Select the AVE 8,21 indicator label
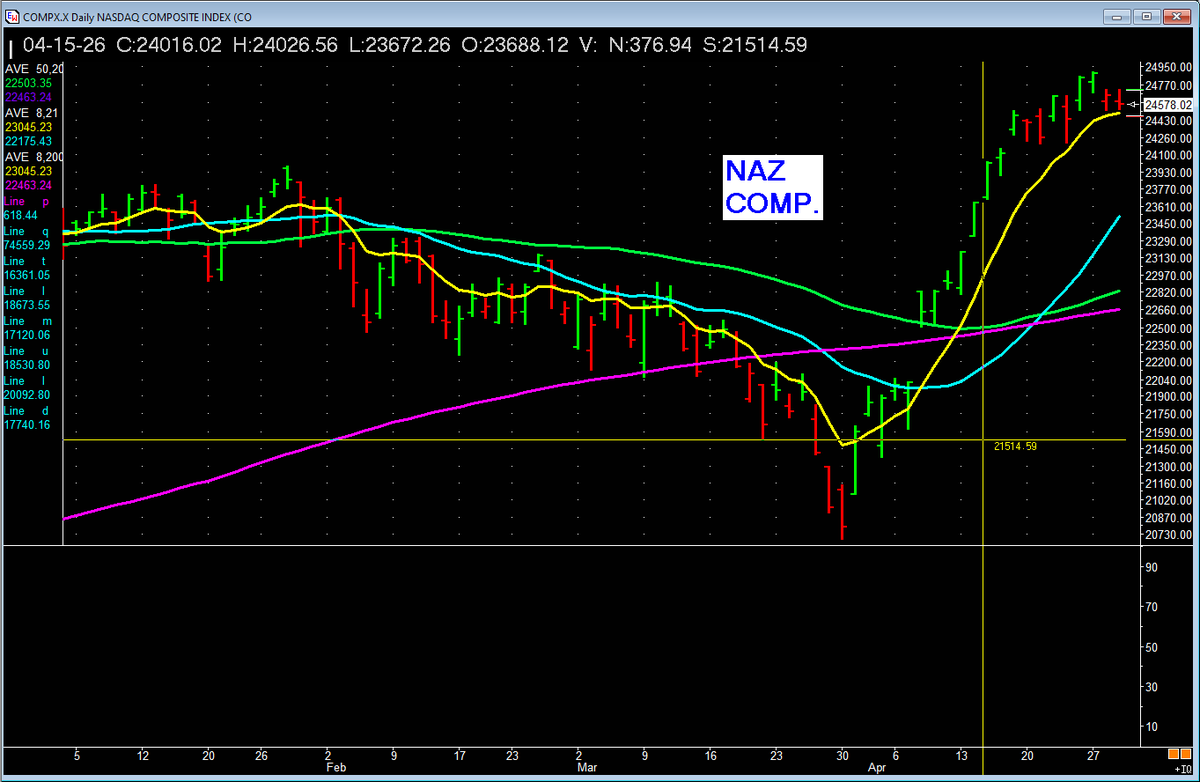1200x782 pixels. click(x=33, y=113)
